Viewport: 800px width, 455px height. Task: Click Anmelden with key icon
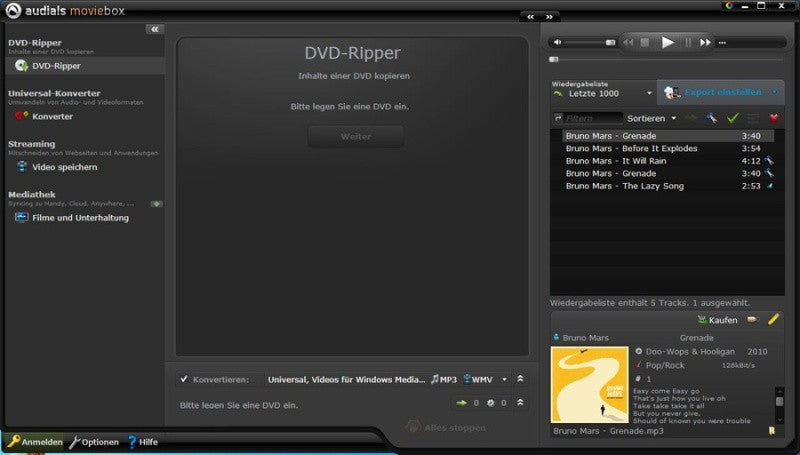pos(35,442)
